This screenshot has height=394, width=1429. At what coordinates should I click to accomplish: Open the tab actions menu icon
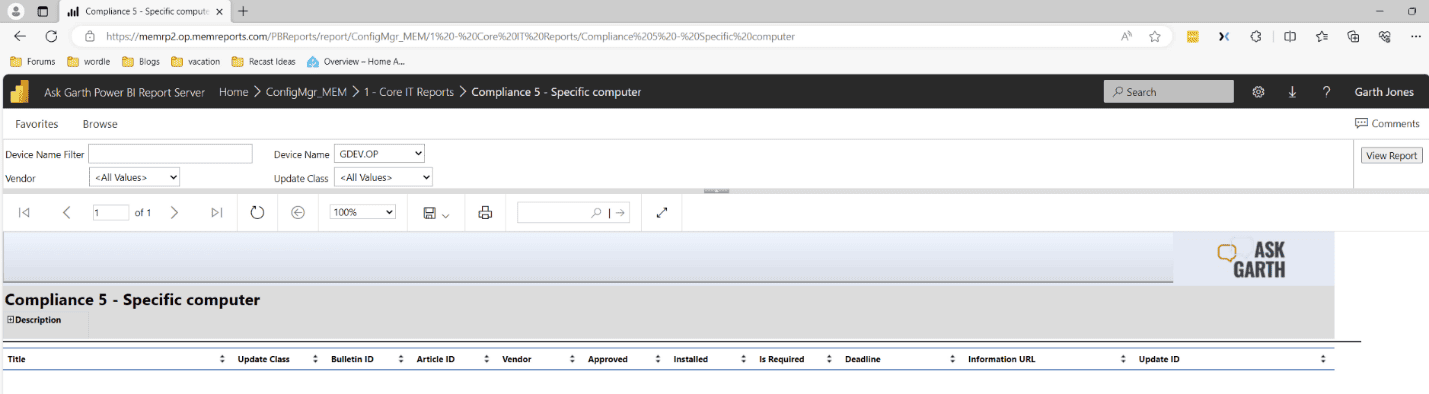(42, 11)
